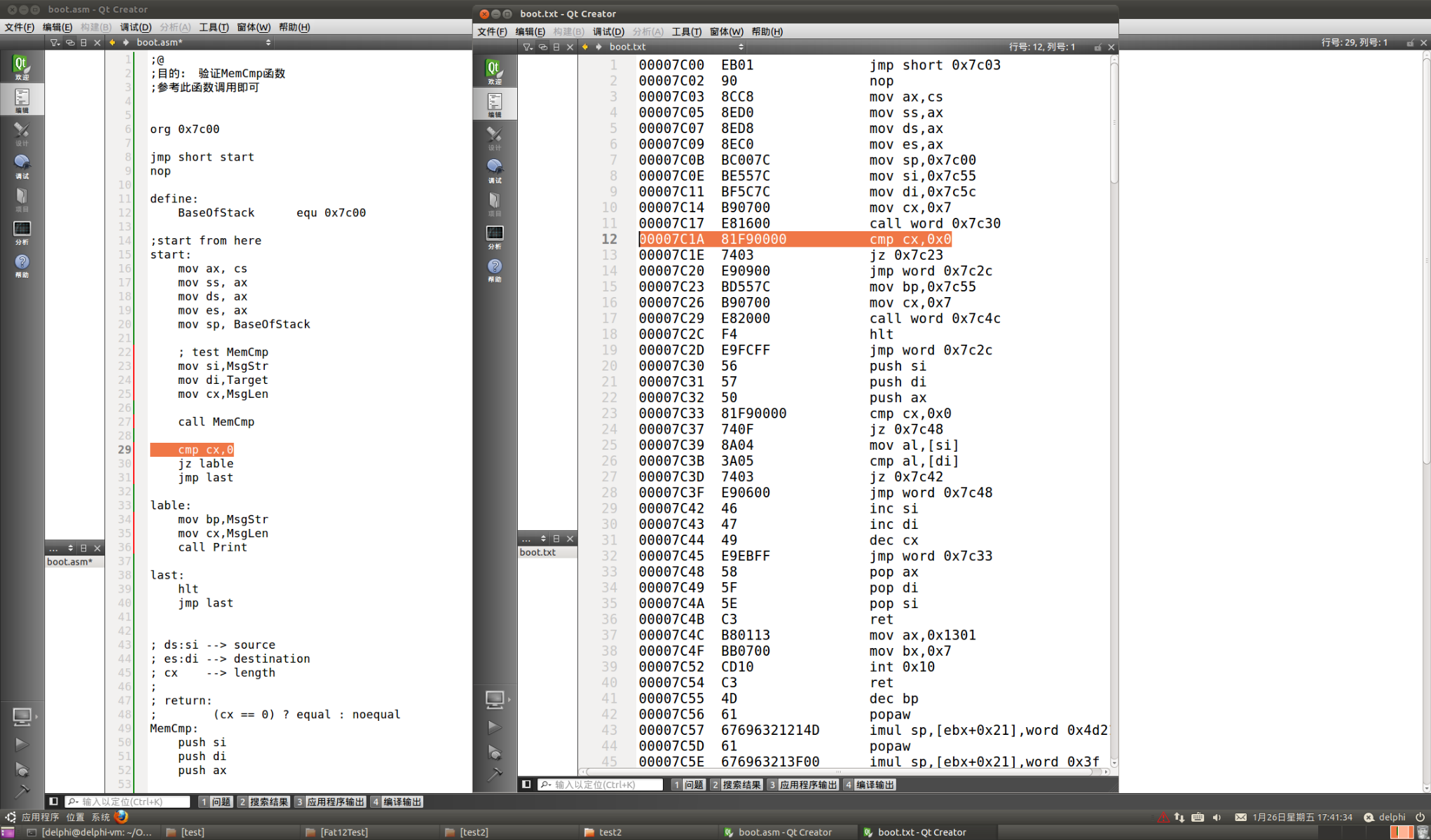The height and width of the screenshot is (840, 1431).
Task: Show 问题 issues pane in boot.asm window
Action: coord(216,801)
